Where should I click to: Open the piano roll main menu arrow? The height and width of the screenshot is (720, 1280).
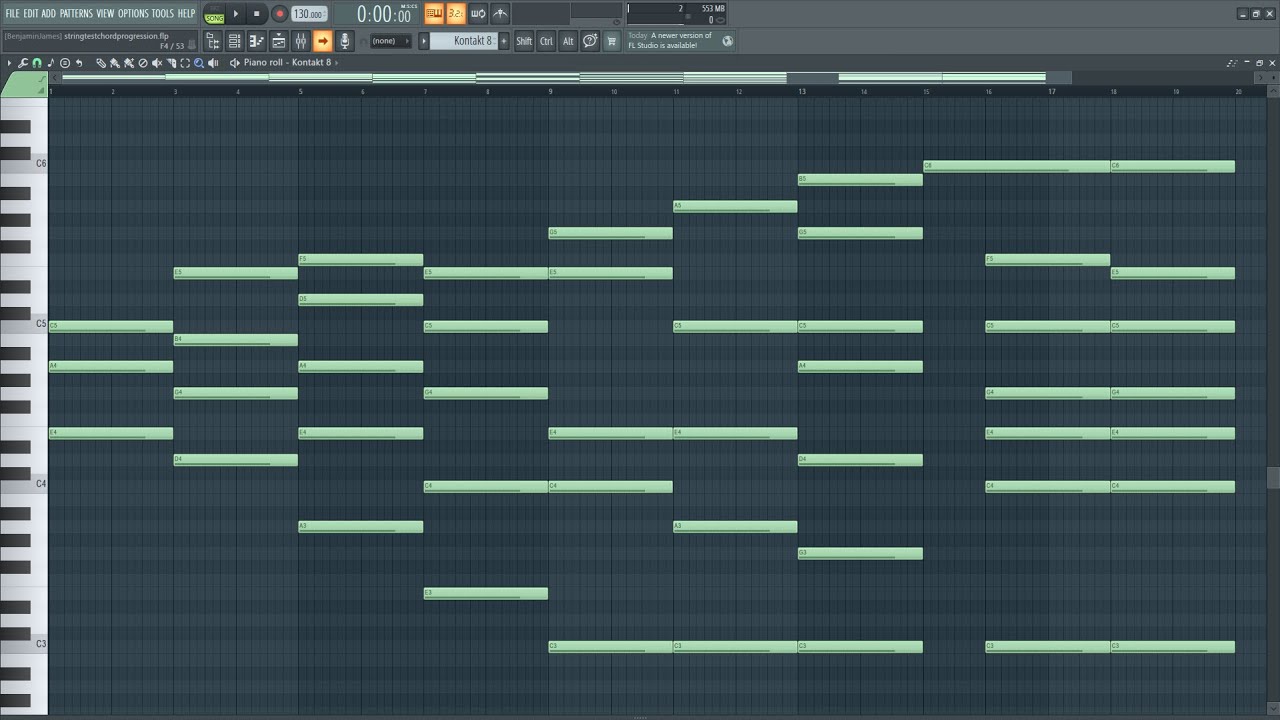[x=9, y=63]
